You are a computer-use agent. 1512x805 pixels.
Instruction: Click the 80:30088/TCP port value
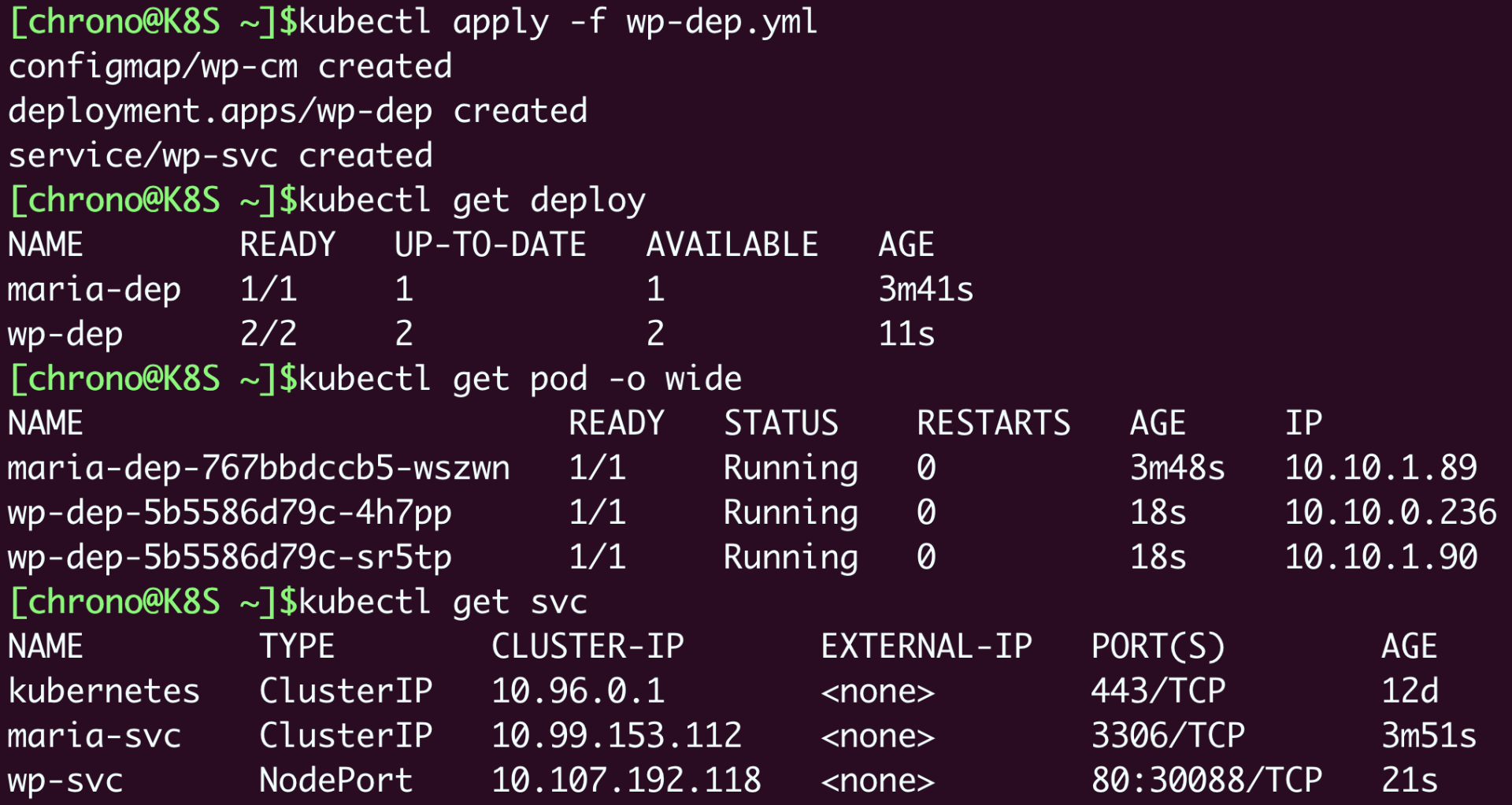1206,781
